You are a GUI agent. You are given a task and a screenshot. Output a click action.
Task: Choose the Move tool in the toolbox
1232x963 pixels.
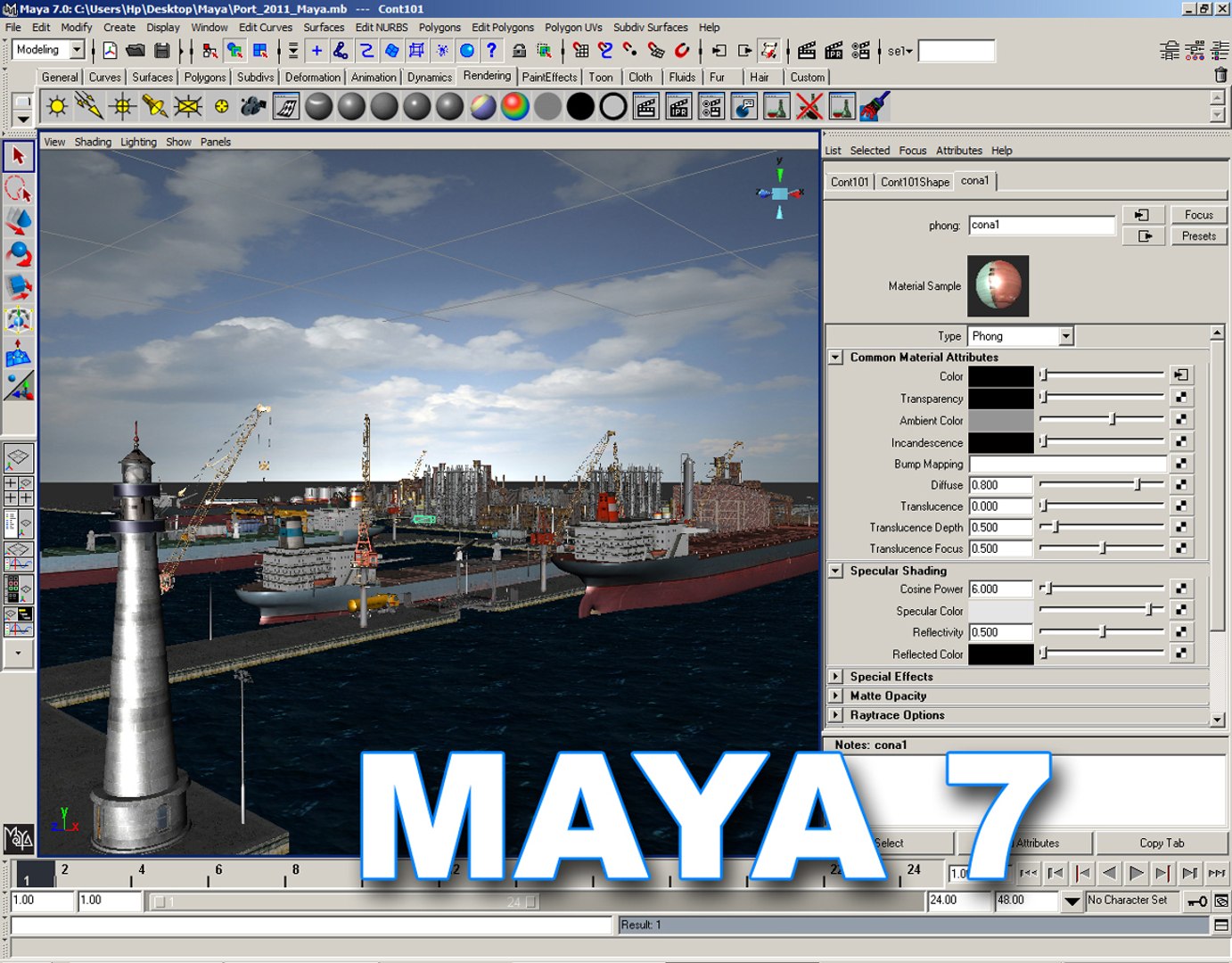[18, 221]
